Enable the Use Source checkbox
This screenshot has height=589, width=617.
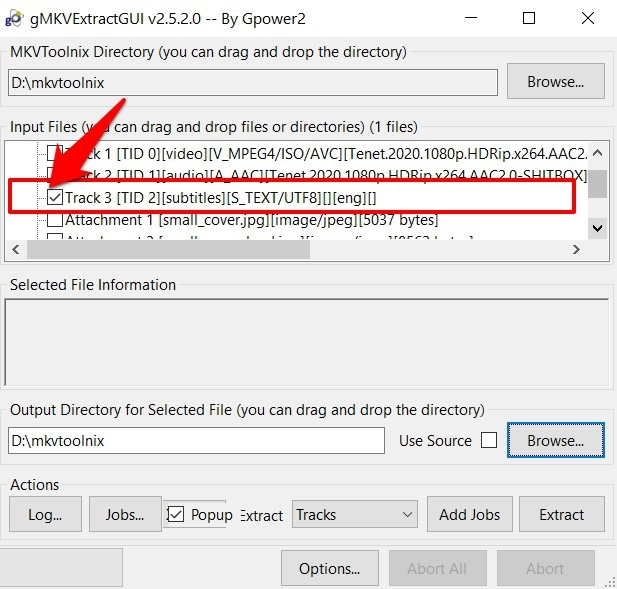[489, 440]
